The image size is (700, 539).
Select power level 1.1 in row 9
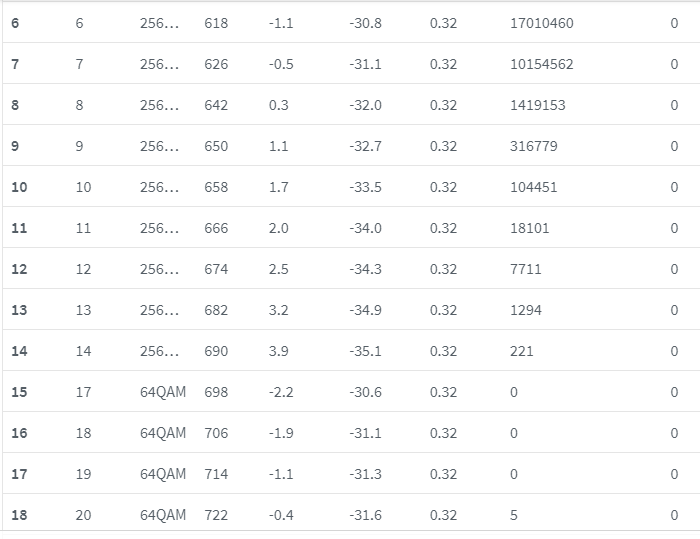tap(279, 146)
